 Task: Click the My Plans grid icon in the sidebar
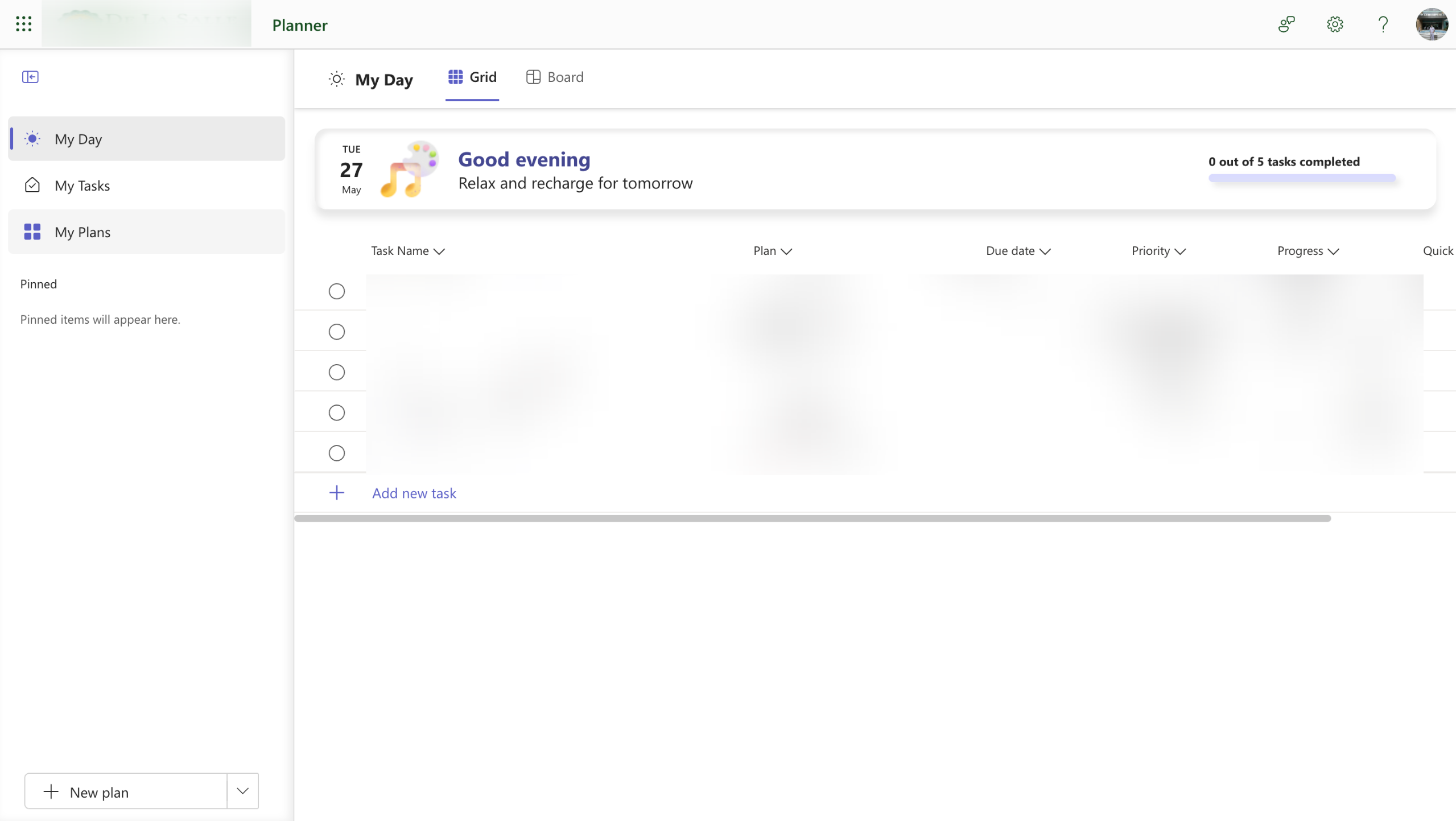[x=32, y=232]
